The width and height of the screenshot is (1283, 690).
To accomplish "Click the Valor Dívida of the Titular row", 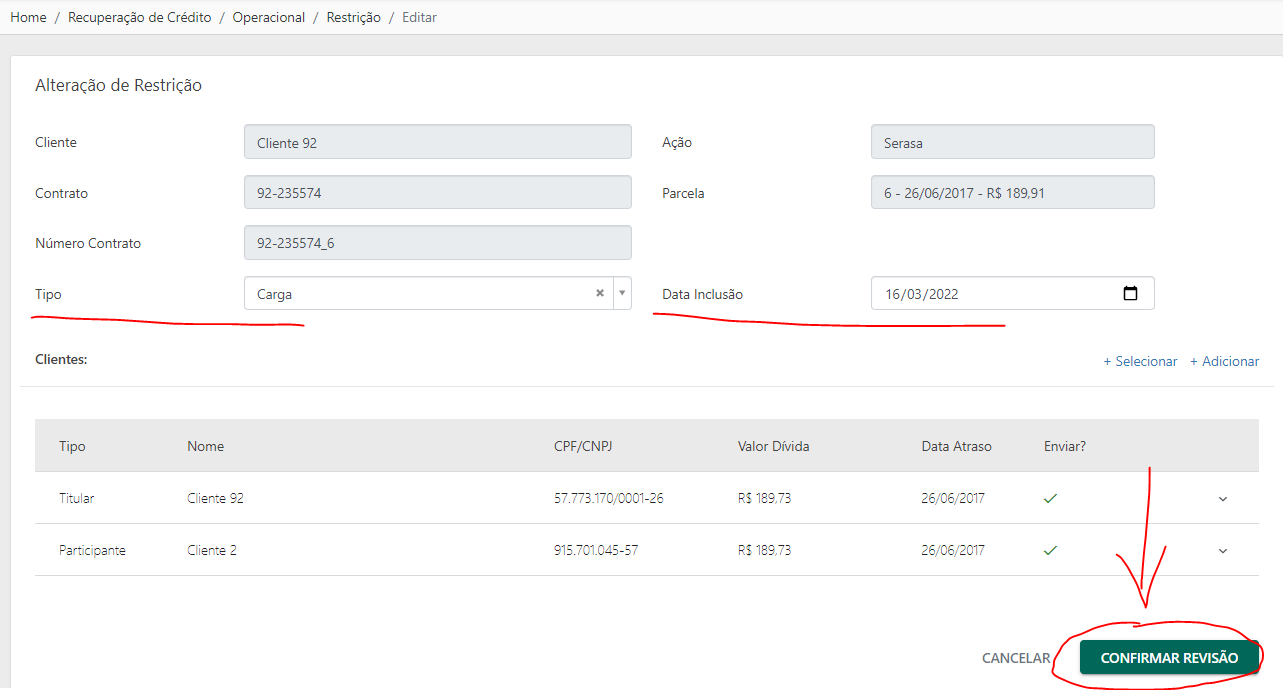I will click(x=765, y=498).
